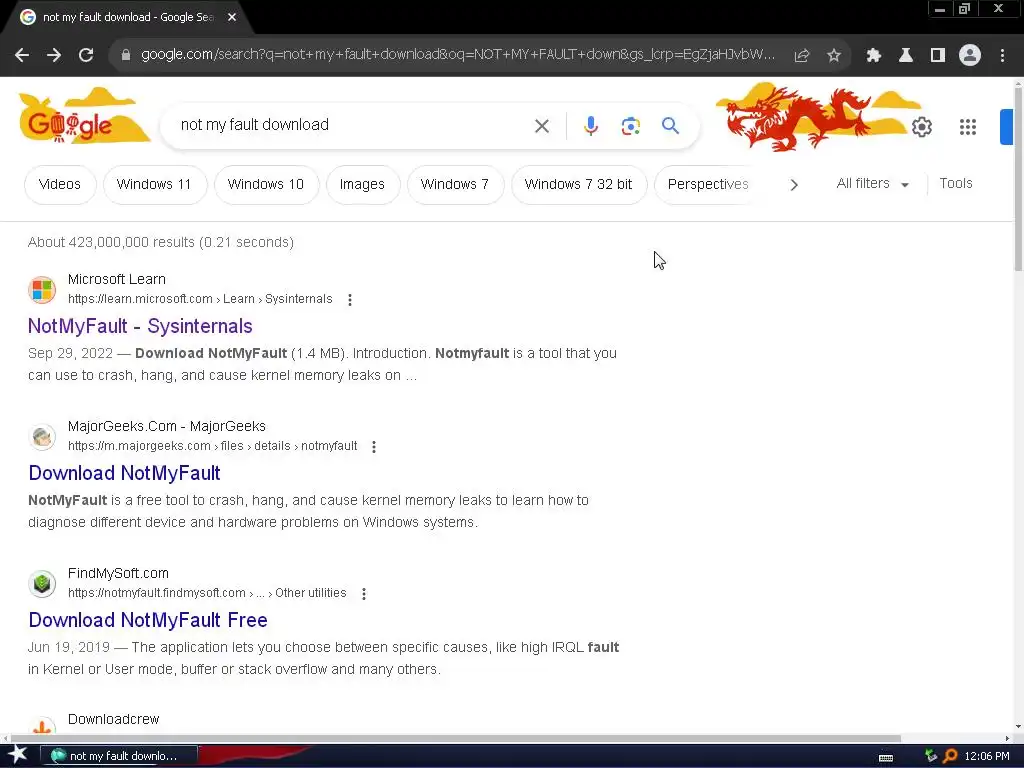
Task: Filter results by Windows 10
Action: [266, 185]
